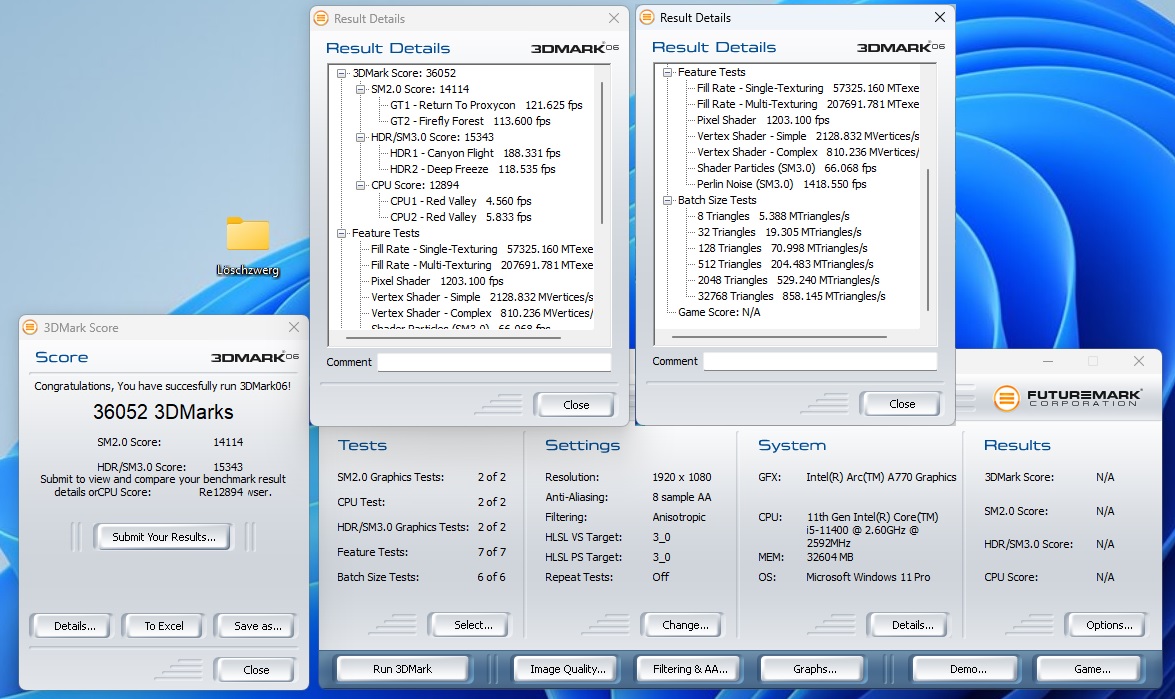Open Options... button under Results
This screenshot has height=699, width=1175.
tap(1108, 625)
